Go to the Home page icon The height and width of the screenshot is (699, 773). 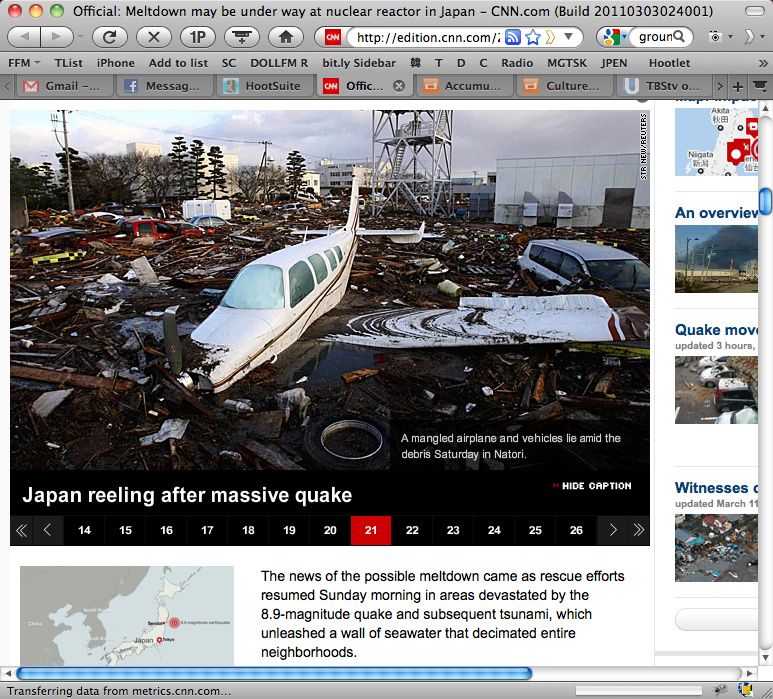point(285,37)
